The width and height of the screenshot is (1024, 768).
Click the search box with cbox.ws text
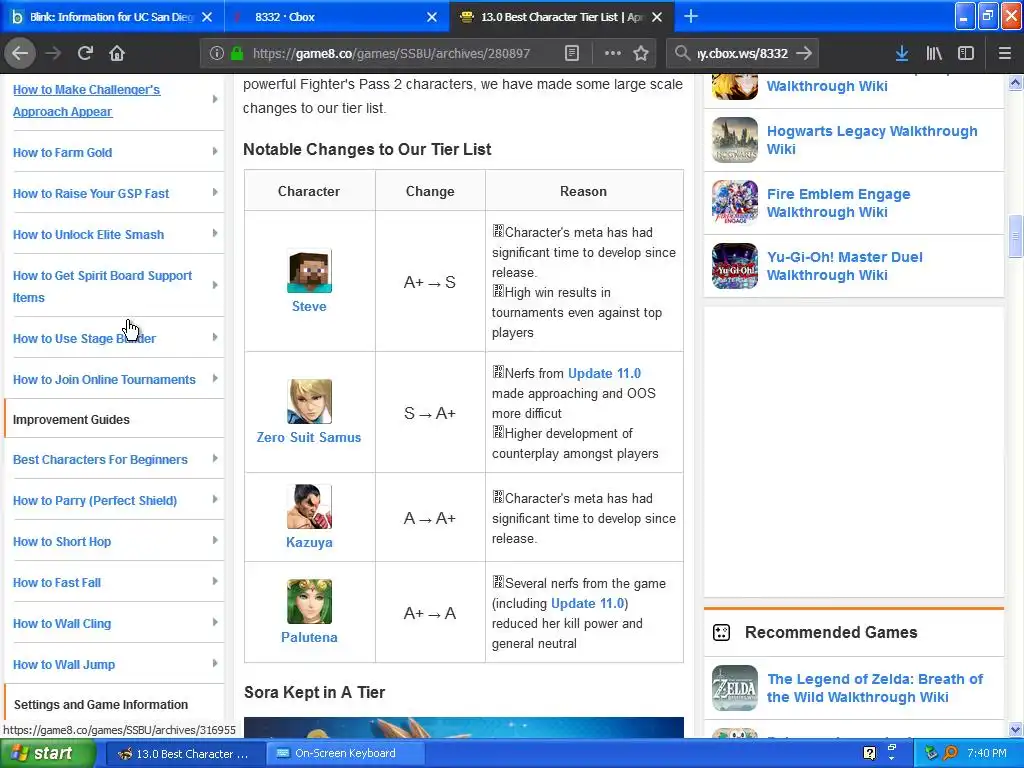[x=741, y=53]
